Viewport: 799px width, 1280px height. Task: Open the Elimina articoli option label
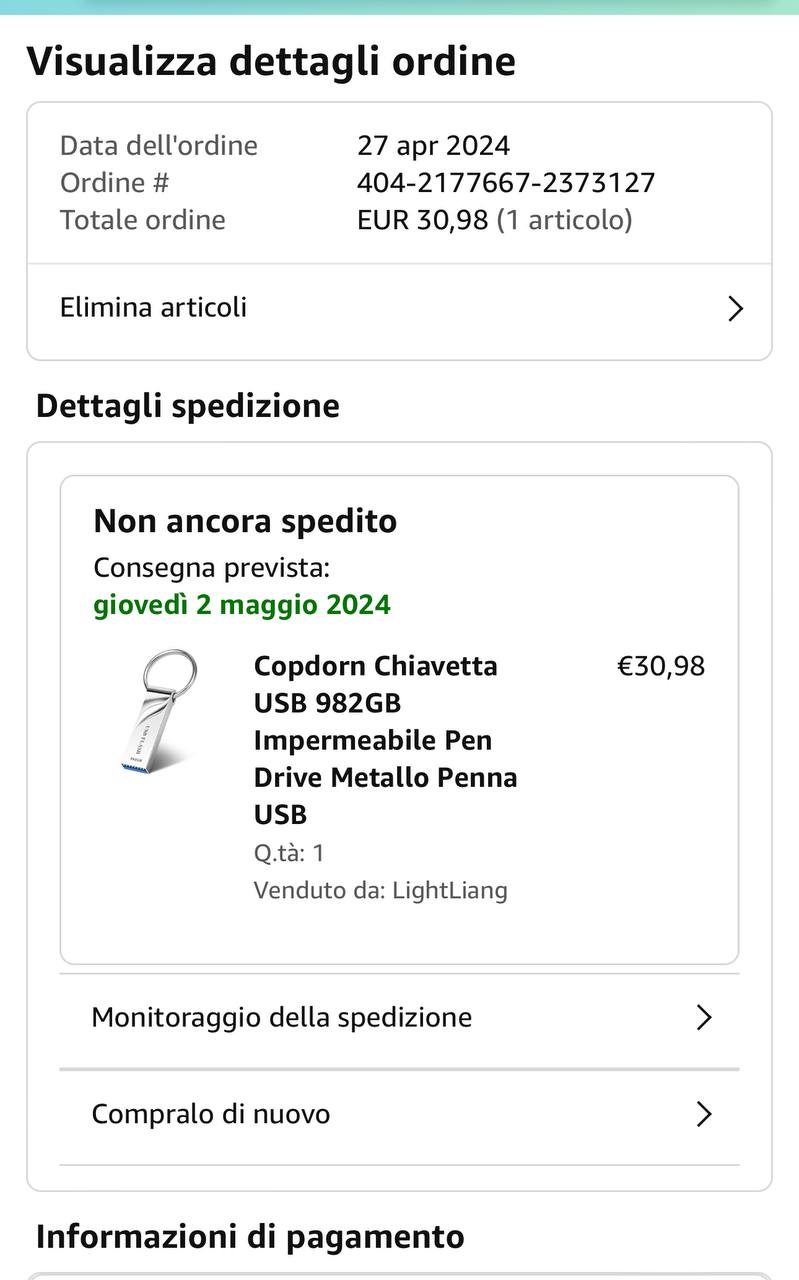[x=153, y=307]
